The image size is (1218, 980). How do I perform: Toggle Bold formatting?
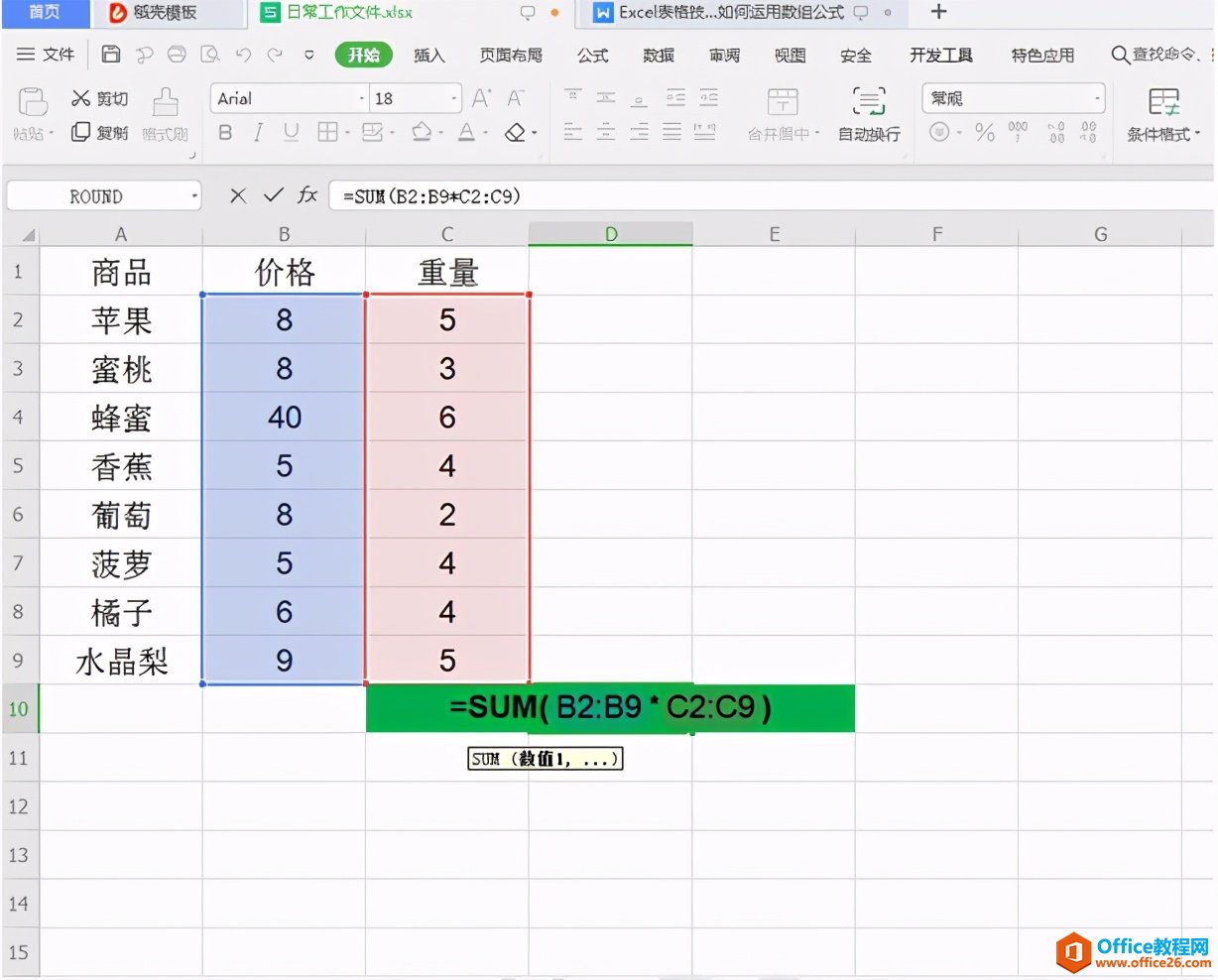click(x=226, y=132)
